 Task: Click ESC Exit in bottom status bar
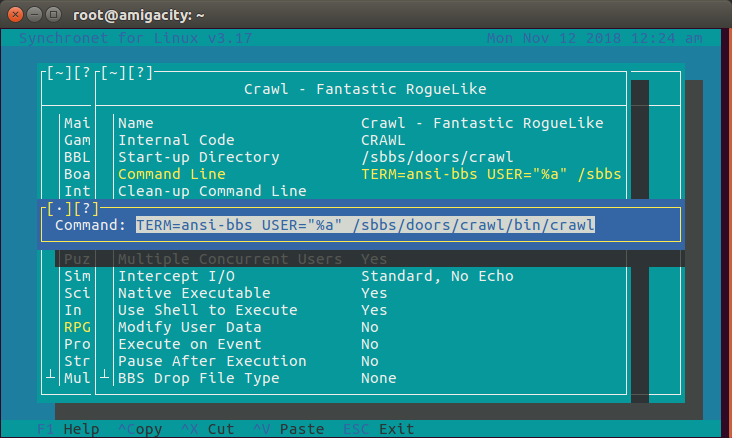(379, 429)
